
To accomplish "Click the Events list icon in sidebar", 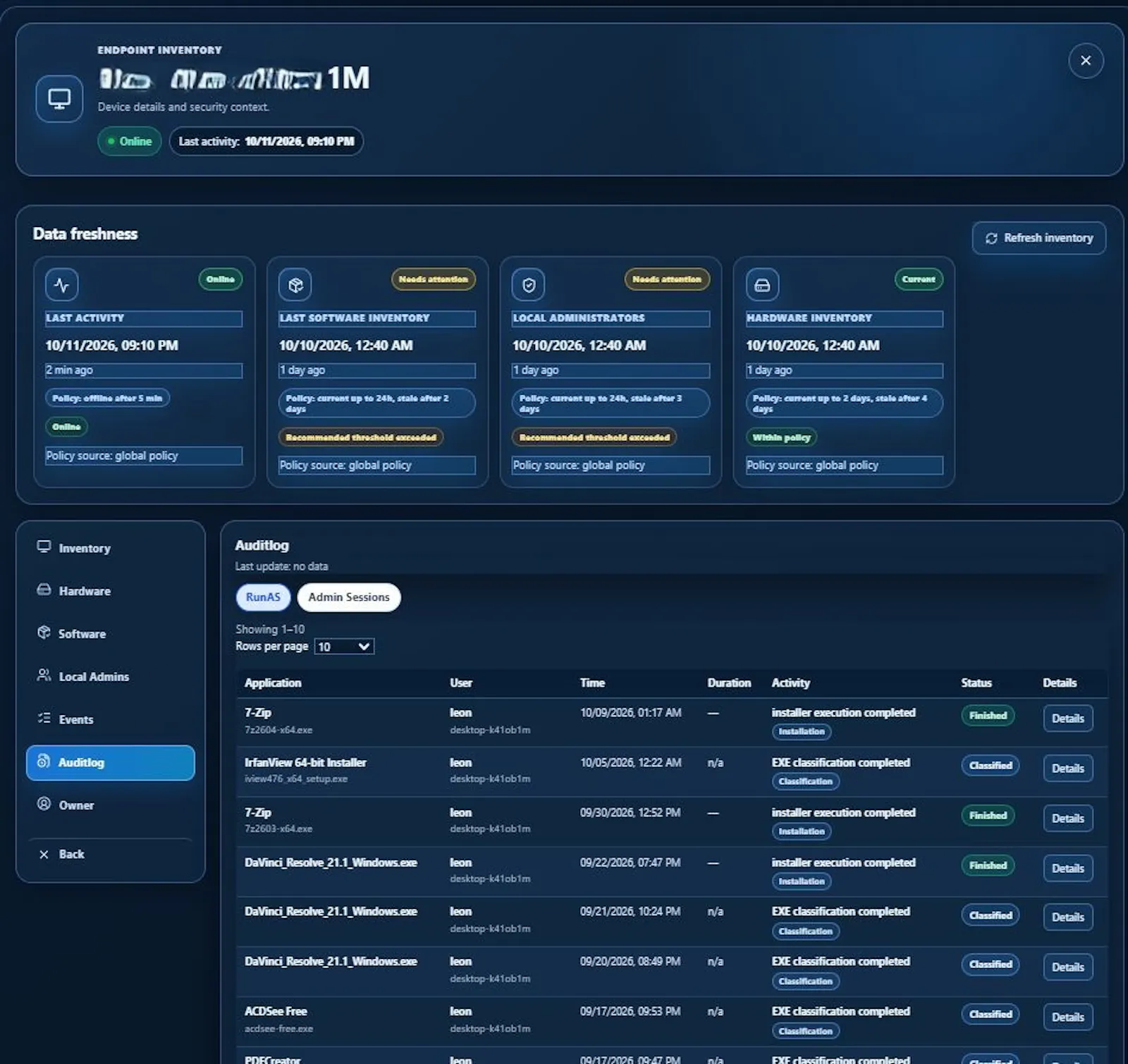I will tap(44, 718).
